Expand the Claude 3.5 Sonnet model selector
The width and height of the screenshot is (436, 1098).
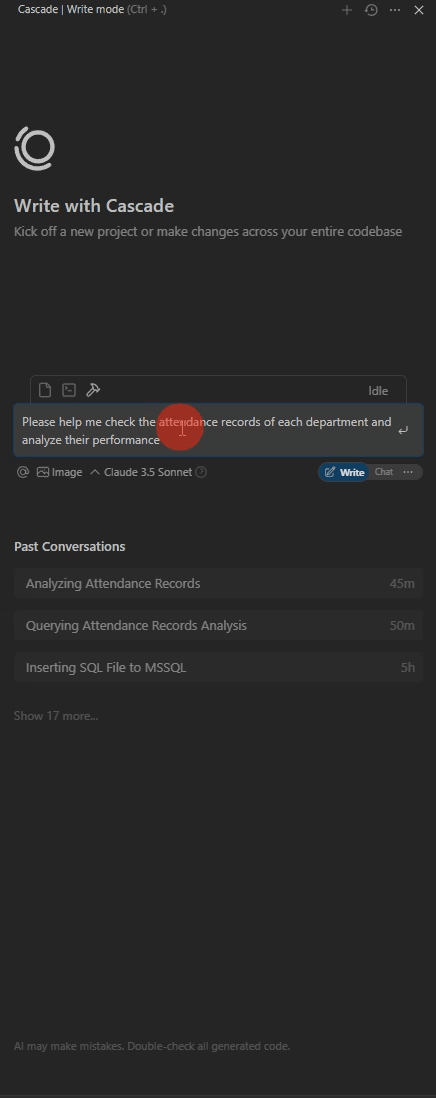pyautogui.click(x=141, y=472)
